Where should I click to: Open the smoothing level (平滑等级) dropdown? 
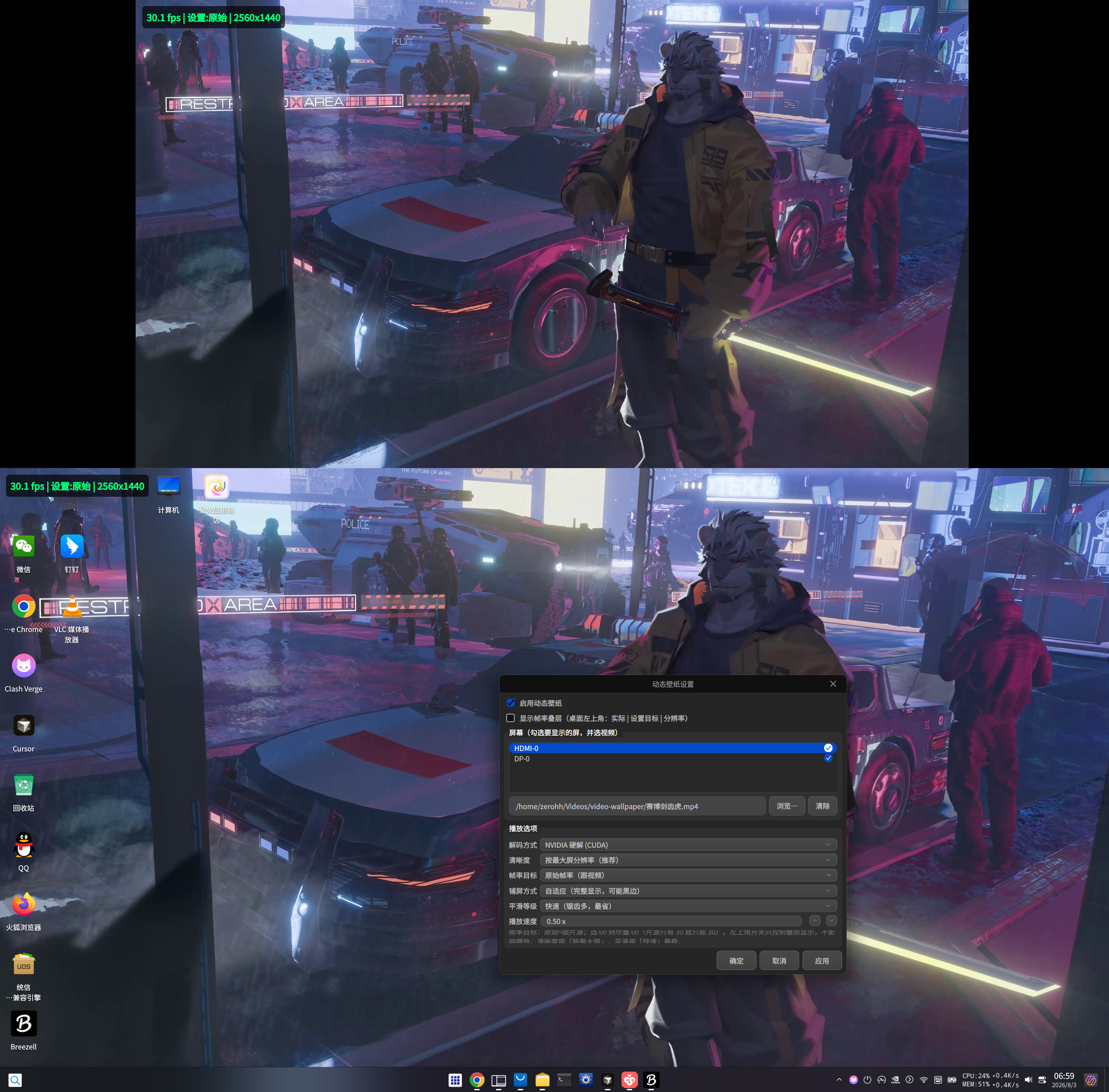688,906
